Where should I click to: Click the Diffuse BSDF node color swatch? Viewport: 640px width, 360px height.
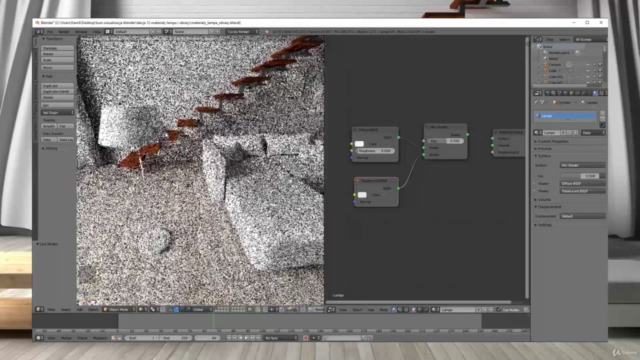(359, 144)
